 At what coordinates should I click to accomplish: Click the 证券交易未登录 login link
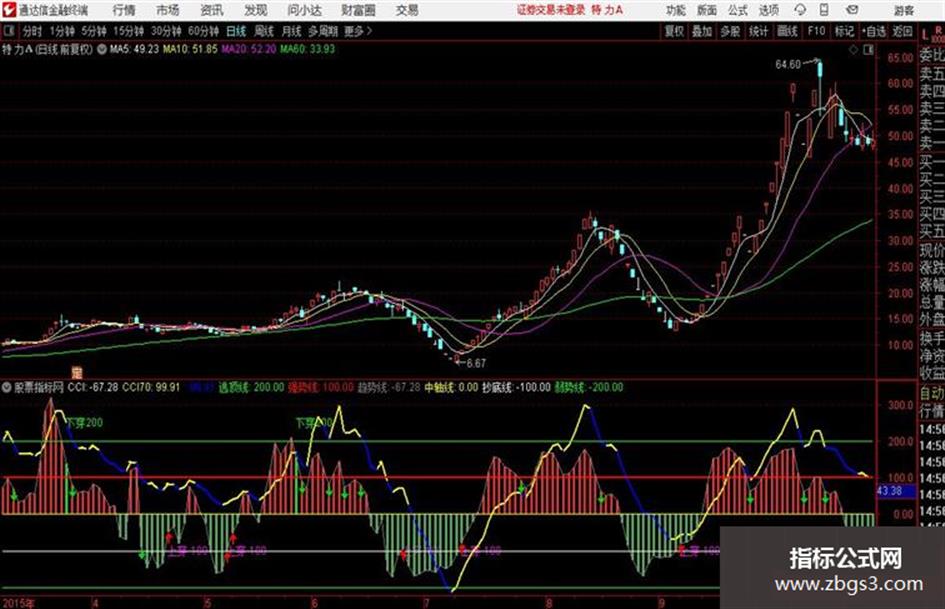coord(551,10)
